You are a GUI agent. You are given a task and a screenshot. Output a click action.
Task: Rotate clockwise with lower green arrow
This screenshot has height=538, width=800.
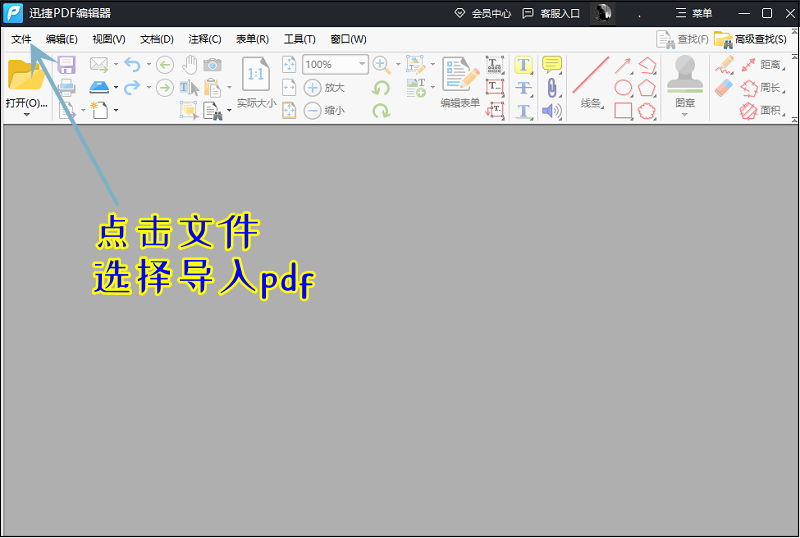pyautogui.click(x=381, y=110)
